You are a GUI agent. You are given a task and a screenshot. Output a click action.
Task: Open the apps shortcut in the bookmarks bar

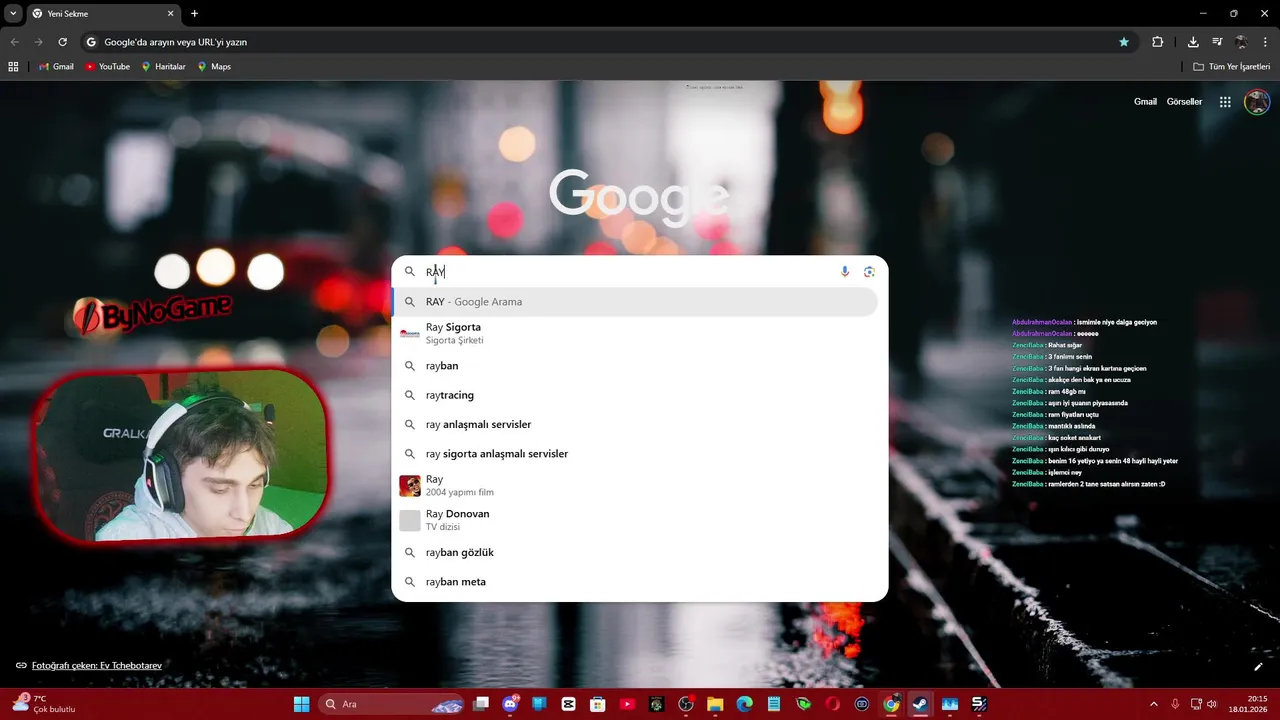(13, 67)
